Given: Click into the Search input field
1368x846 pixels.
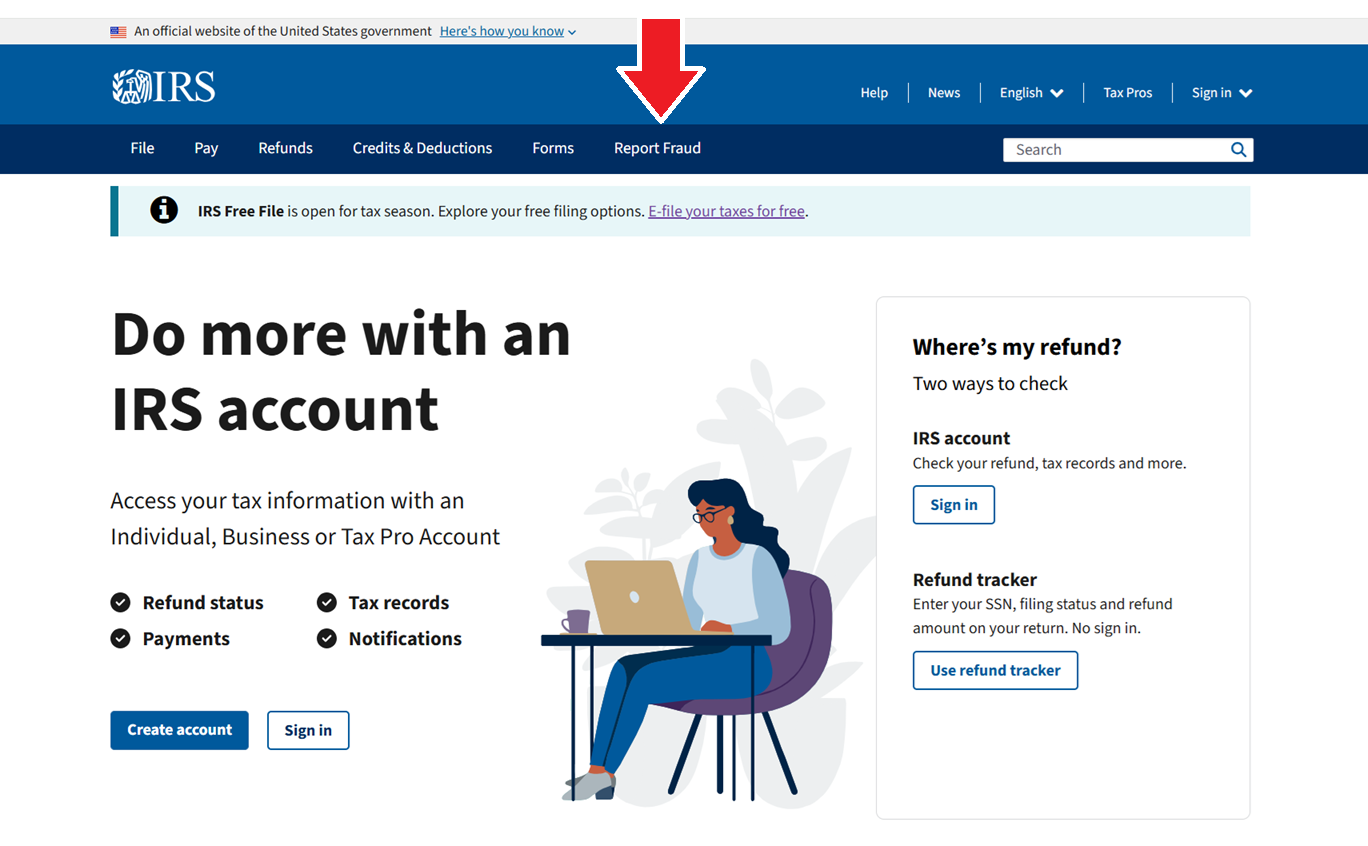Looking at the screenshot, I should [1116, 150].
